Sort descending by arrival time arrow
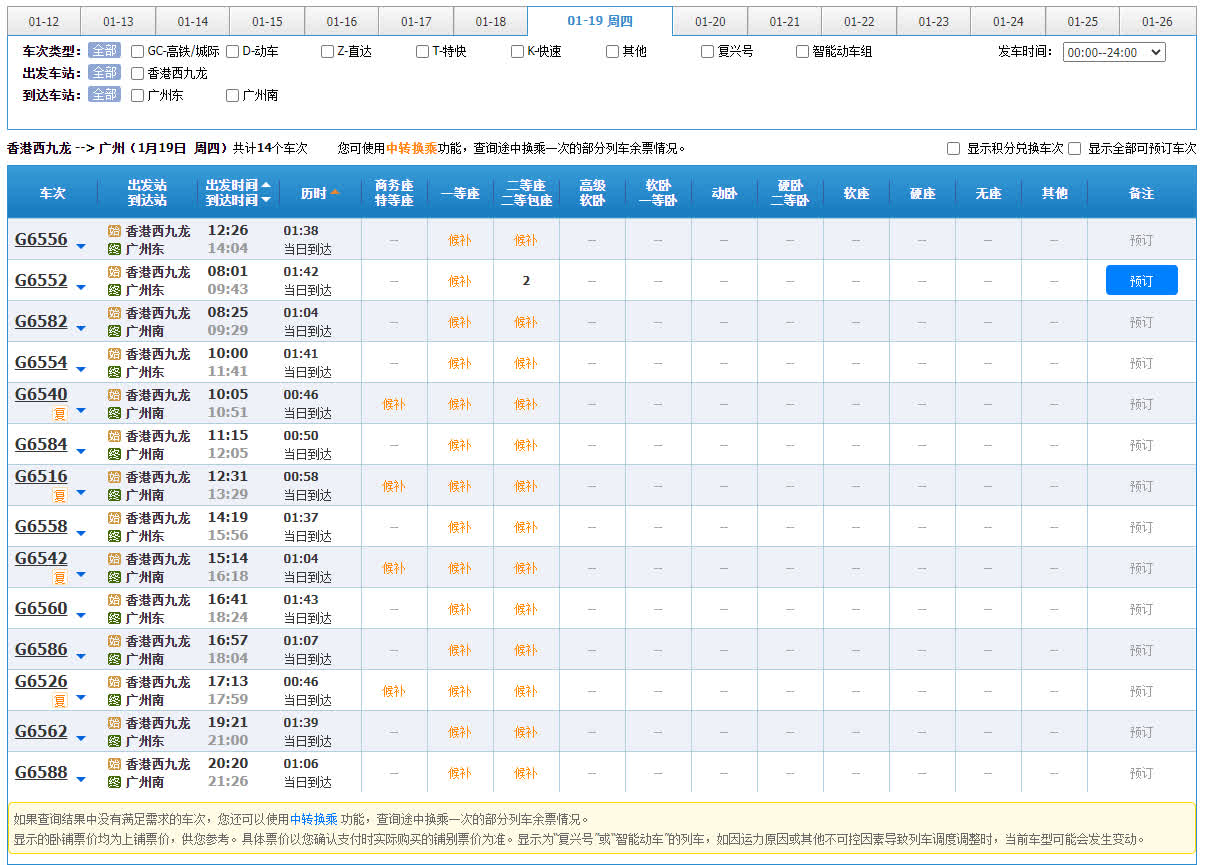Screen dimensions: 1206x865 tap(266, 200)
